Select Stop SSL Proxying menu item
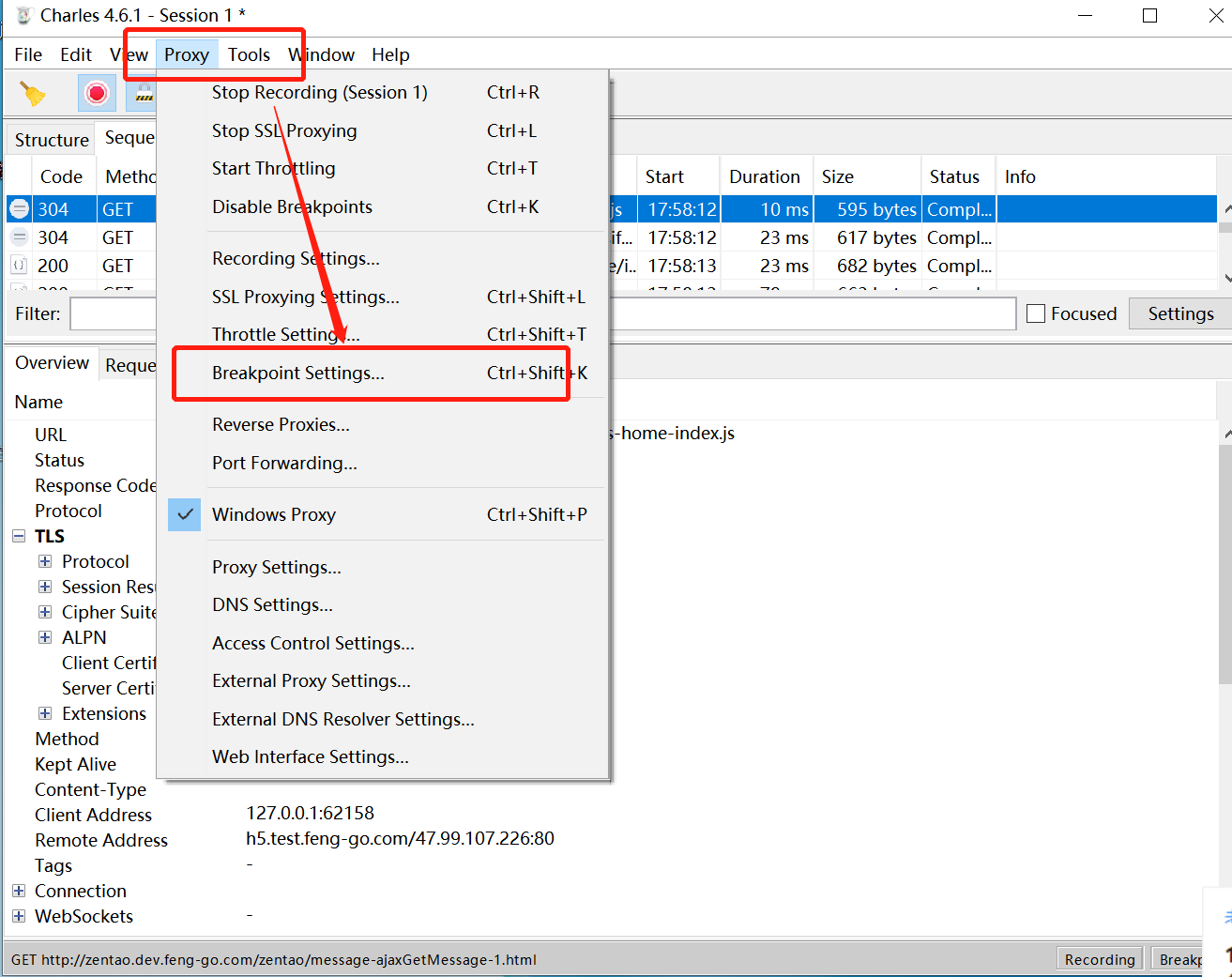This screenshot has width=1232, height=977. [x=381, y=130]
